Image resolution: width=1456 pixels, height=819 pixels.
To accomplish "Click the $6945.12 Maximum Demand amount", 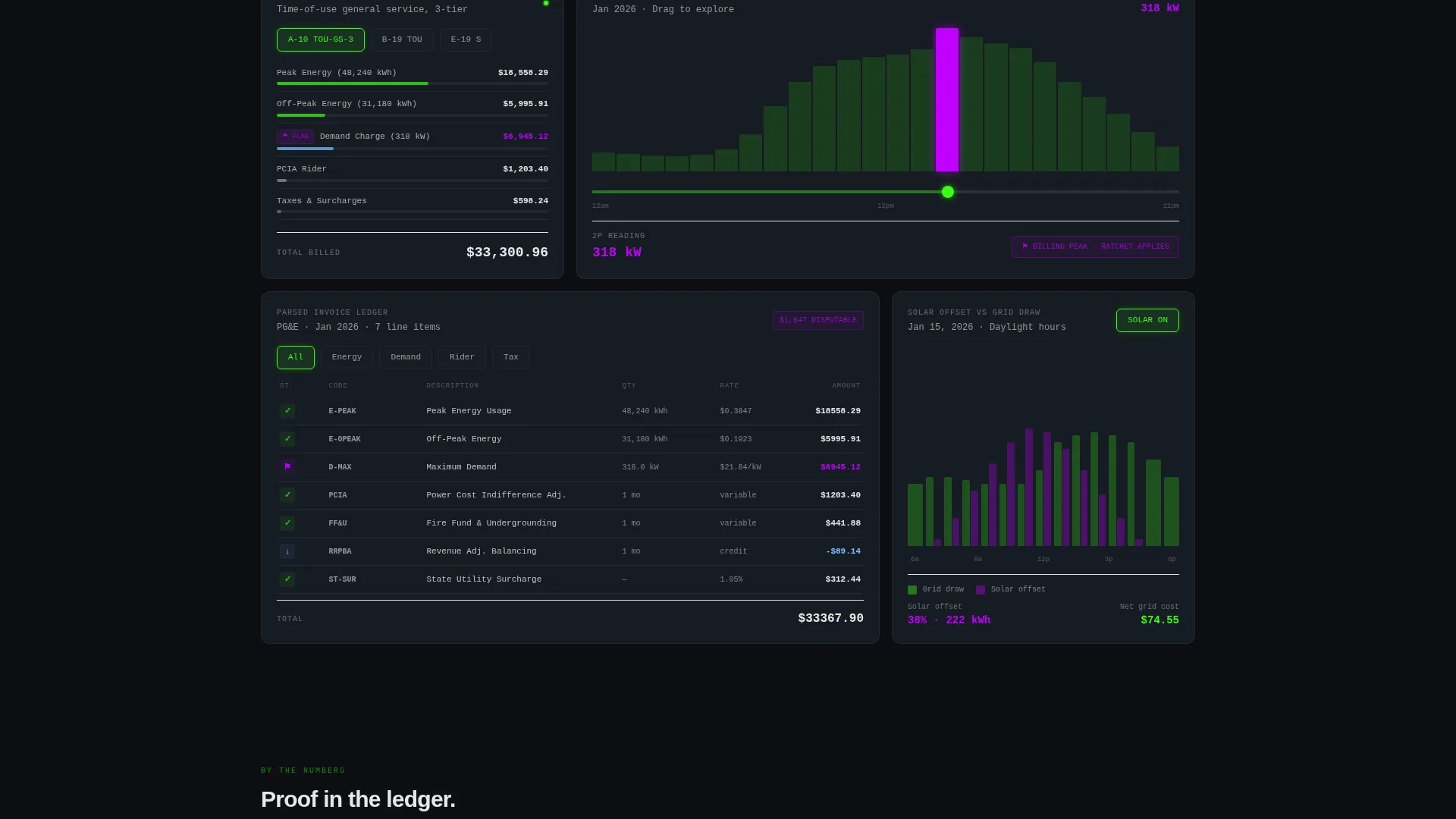I will (x=840, y=467).
